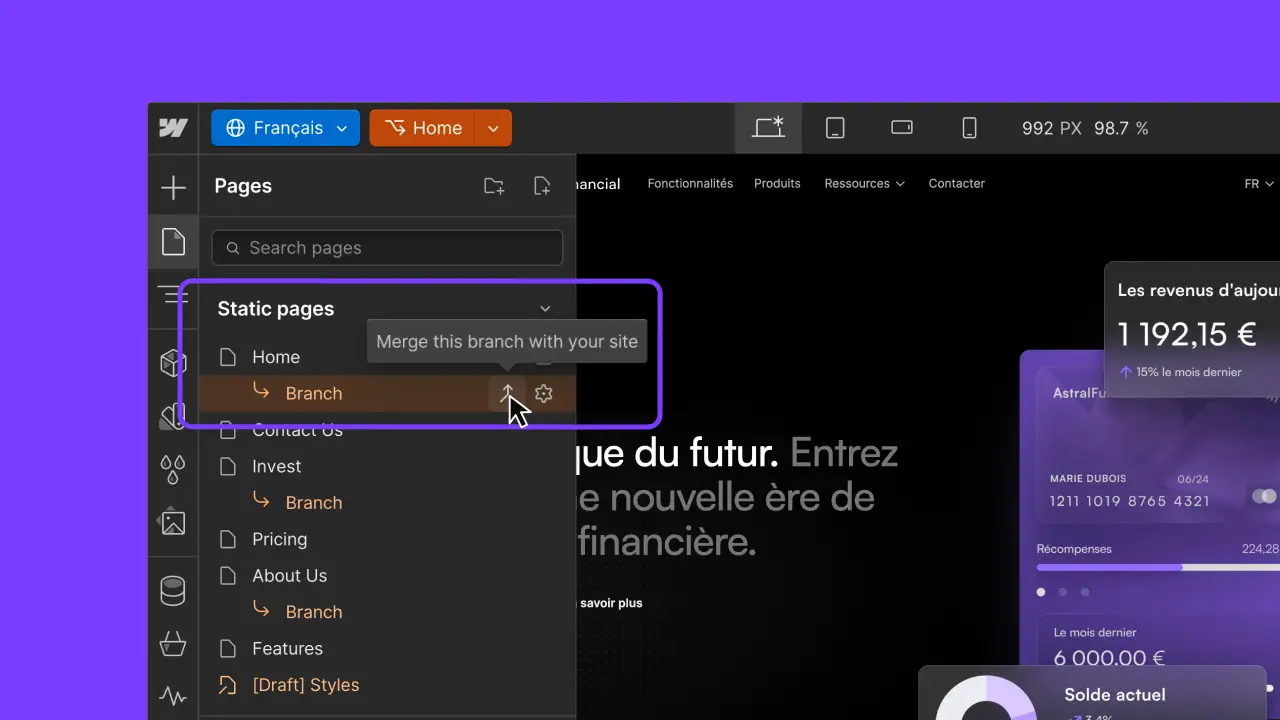Switch to tablet breakpoint view

point(835,127)
